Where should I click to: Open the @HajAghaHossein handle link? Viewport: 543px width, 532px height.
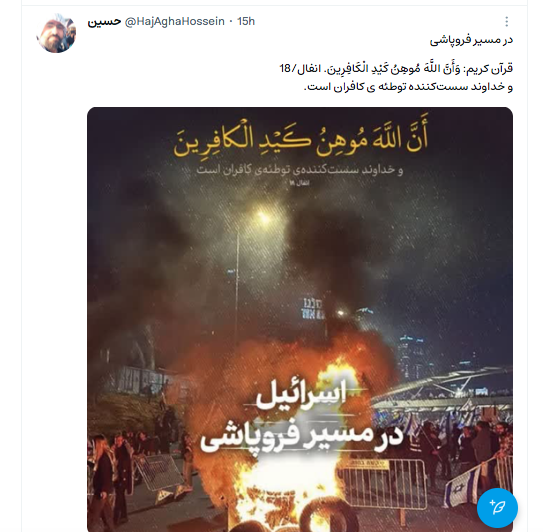pos(174,21)
